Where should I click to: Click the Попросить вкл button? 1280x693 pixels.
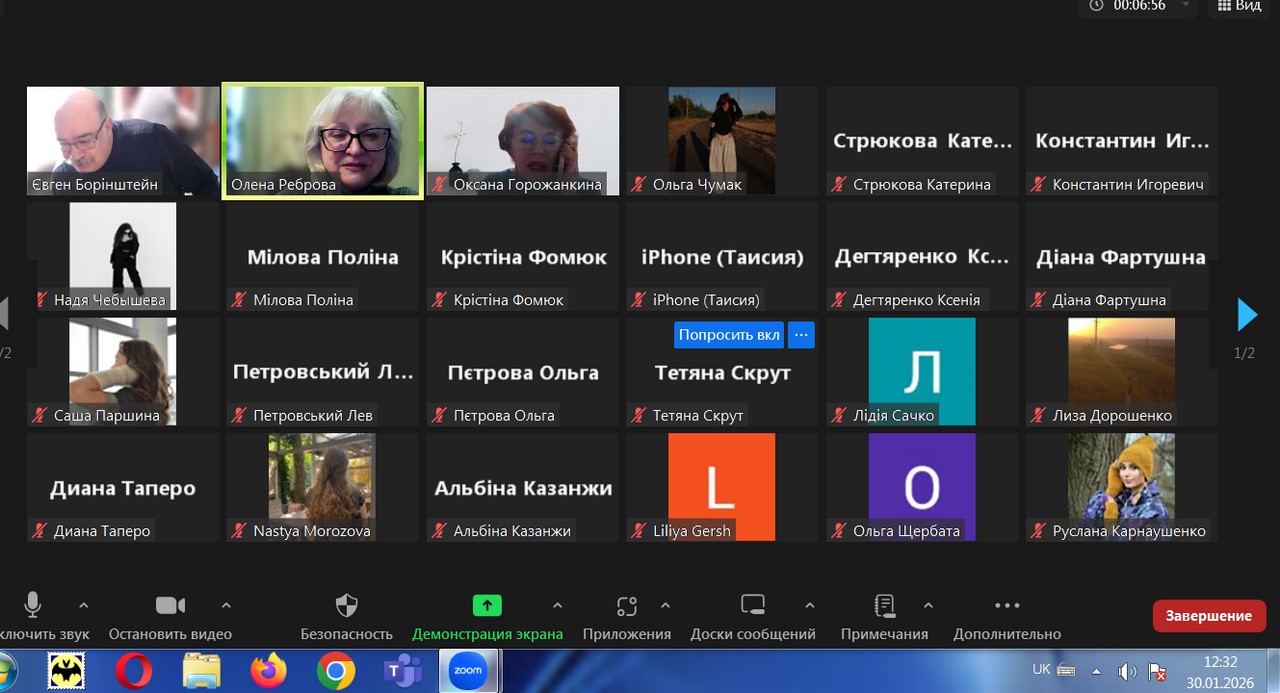pyautogui.click(x=729, y=335)
